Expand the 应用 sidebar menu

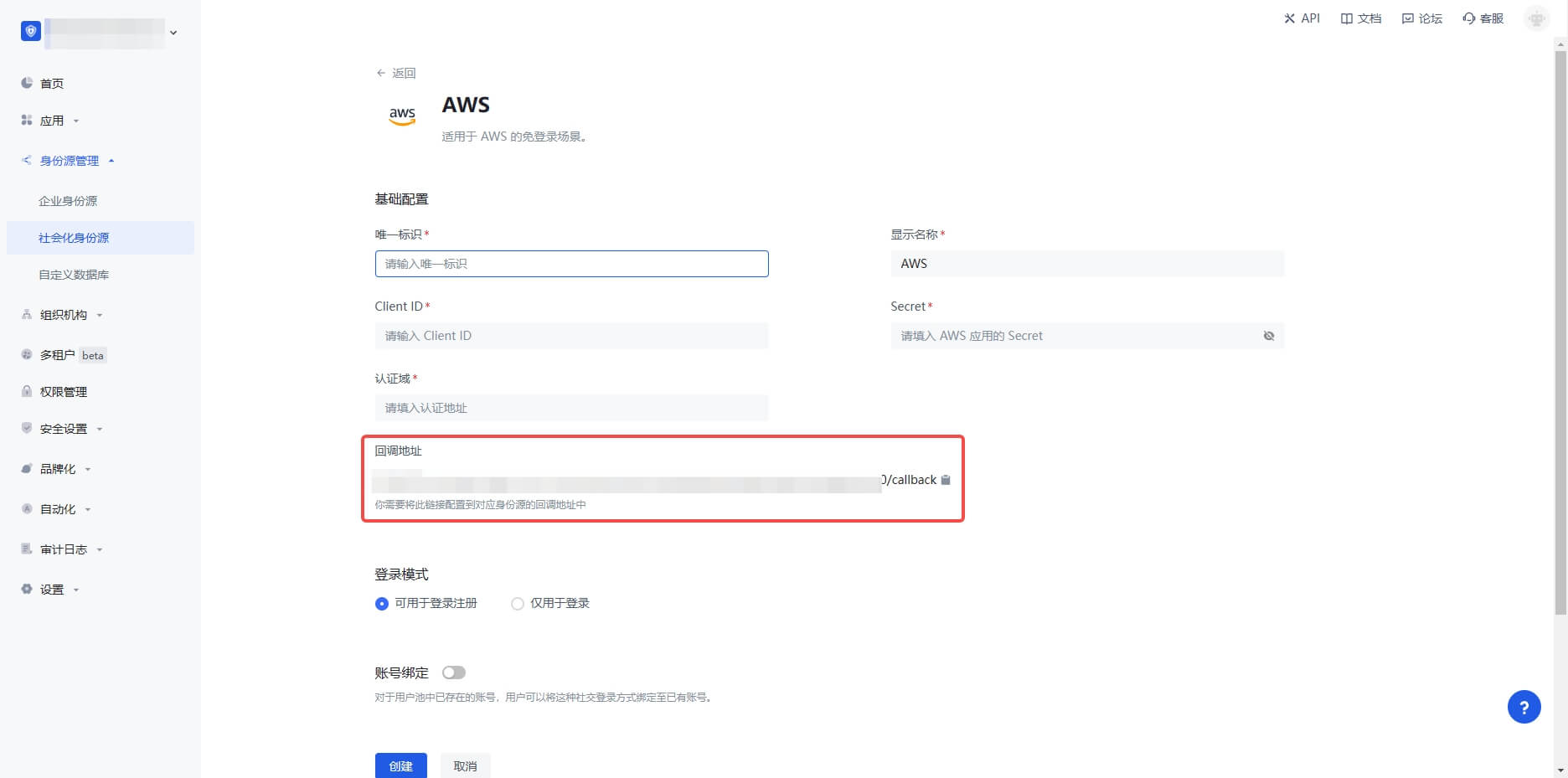52,121
